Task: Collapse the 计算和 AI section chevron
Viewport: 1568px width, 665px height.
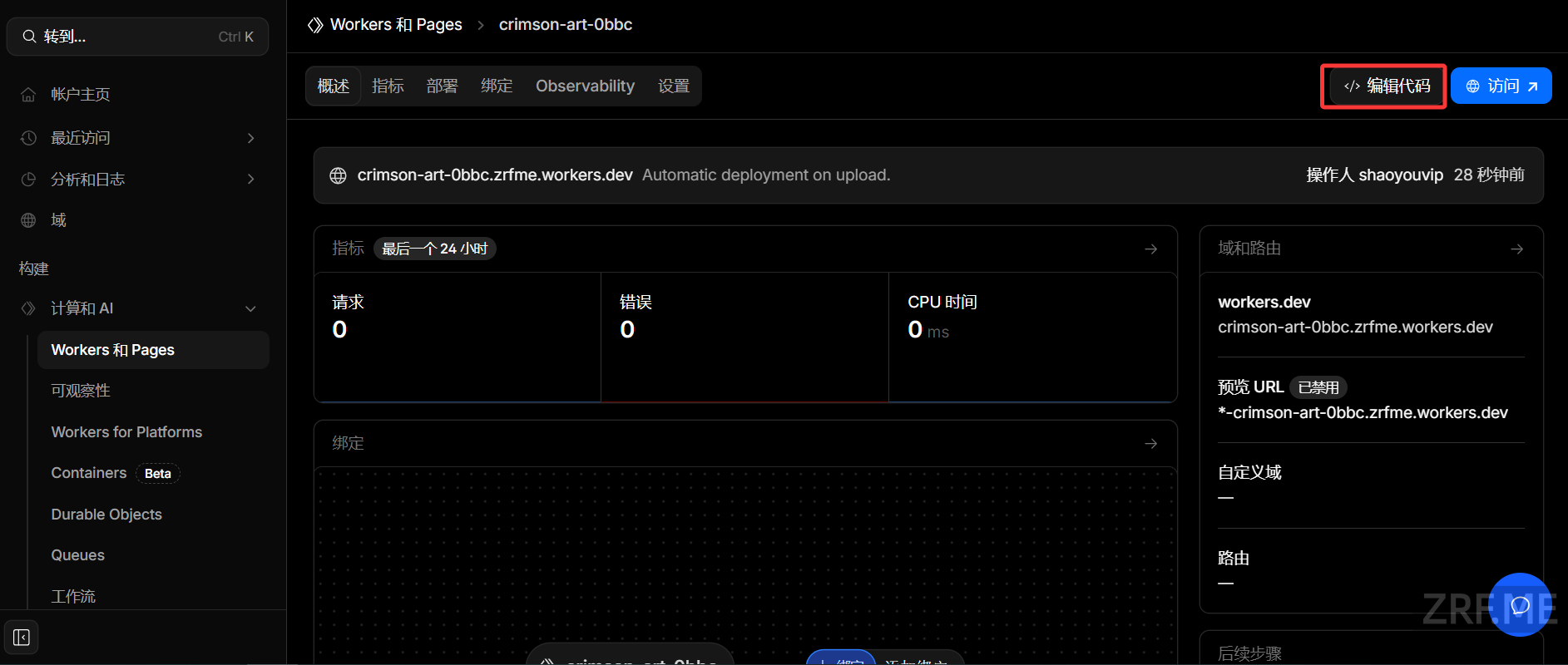Action: point(251,308)
